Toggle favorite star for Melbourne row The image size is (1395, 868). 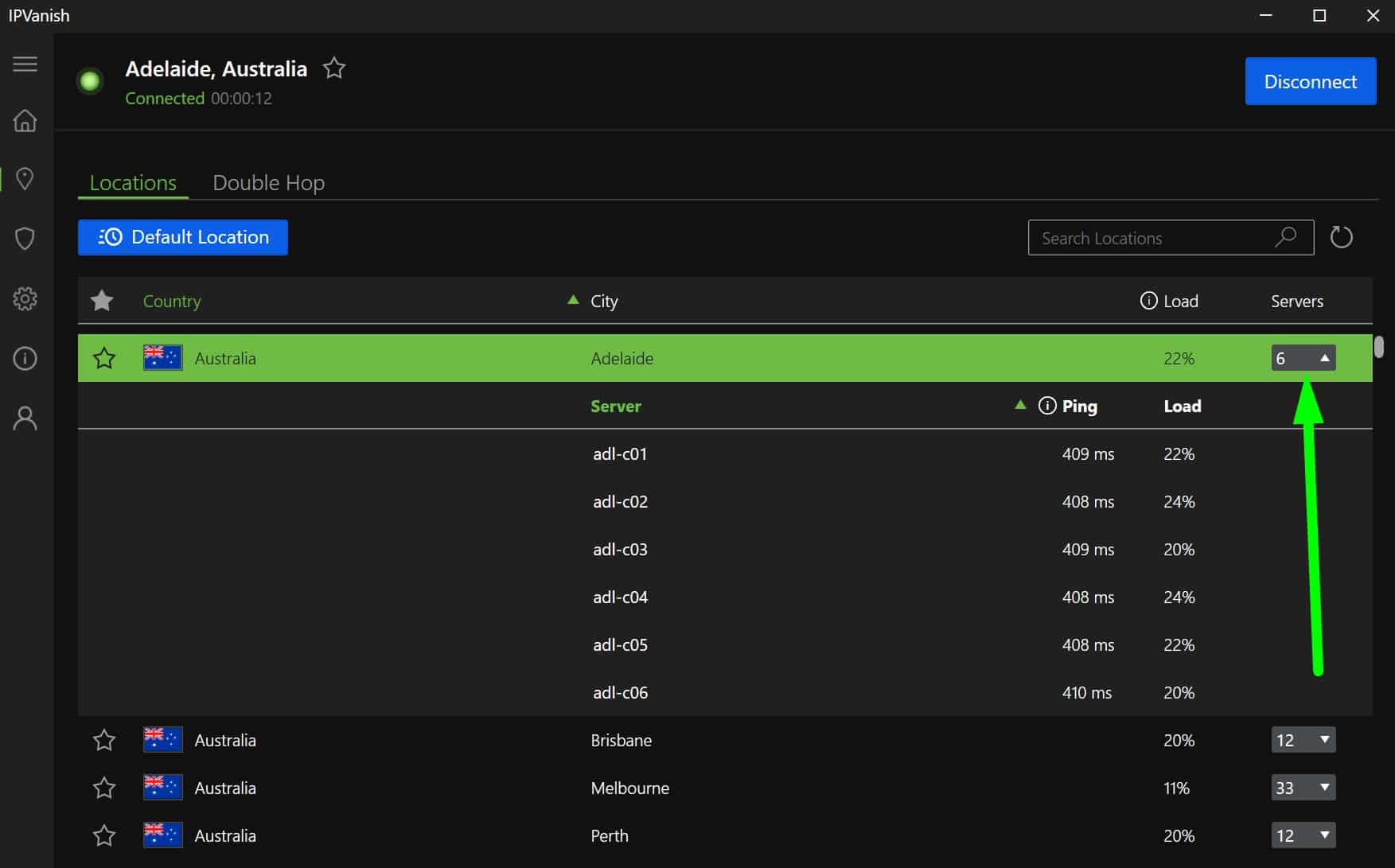coord(104,788)
